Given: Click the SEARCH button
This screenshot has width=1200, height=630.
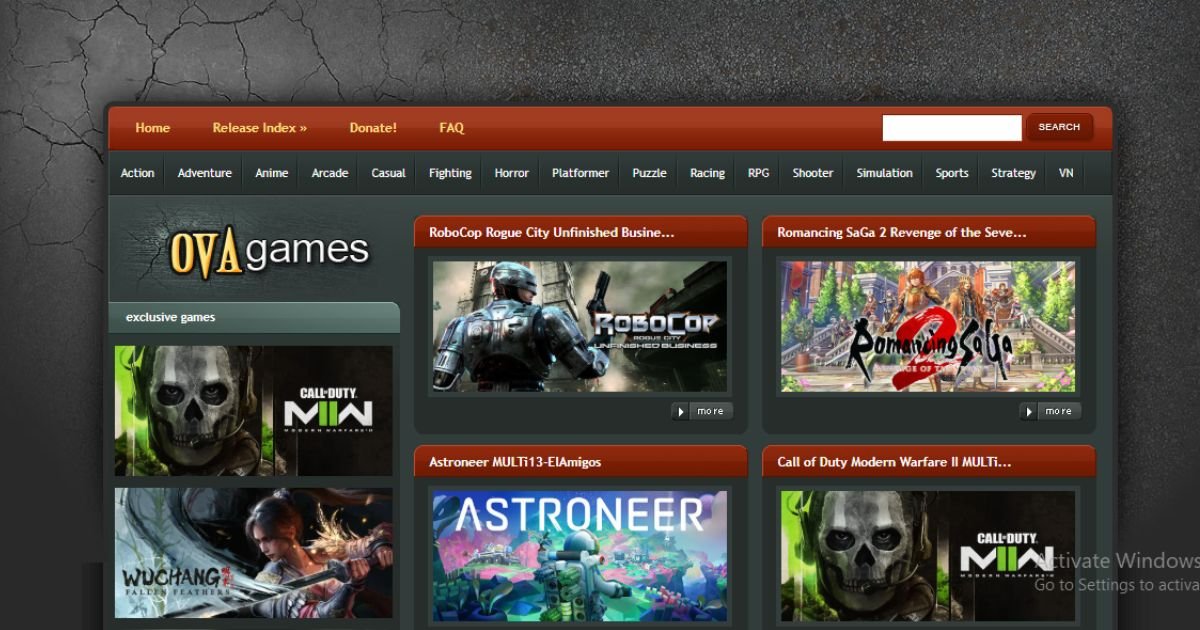Looking at the screenshot, I should tap(1059, 127).
